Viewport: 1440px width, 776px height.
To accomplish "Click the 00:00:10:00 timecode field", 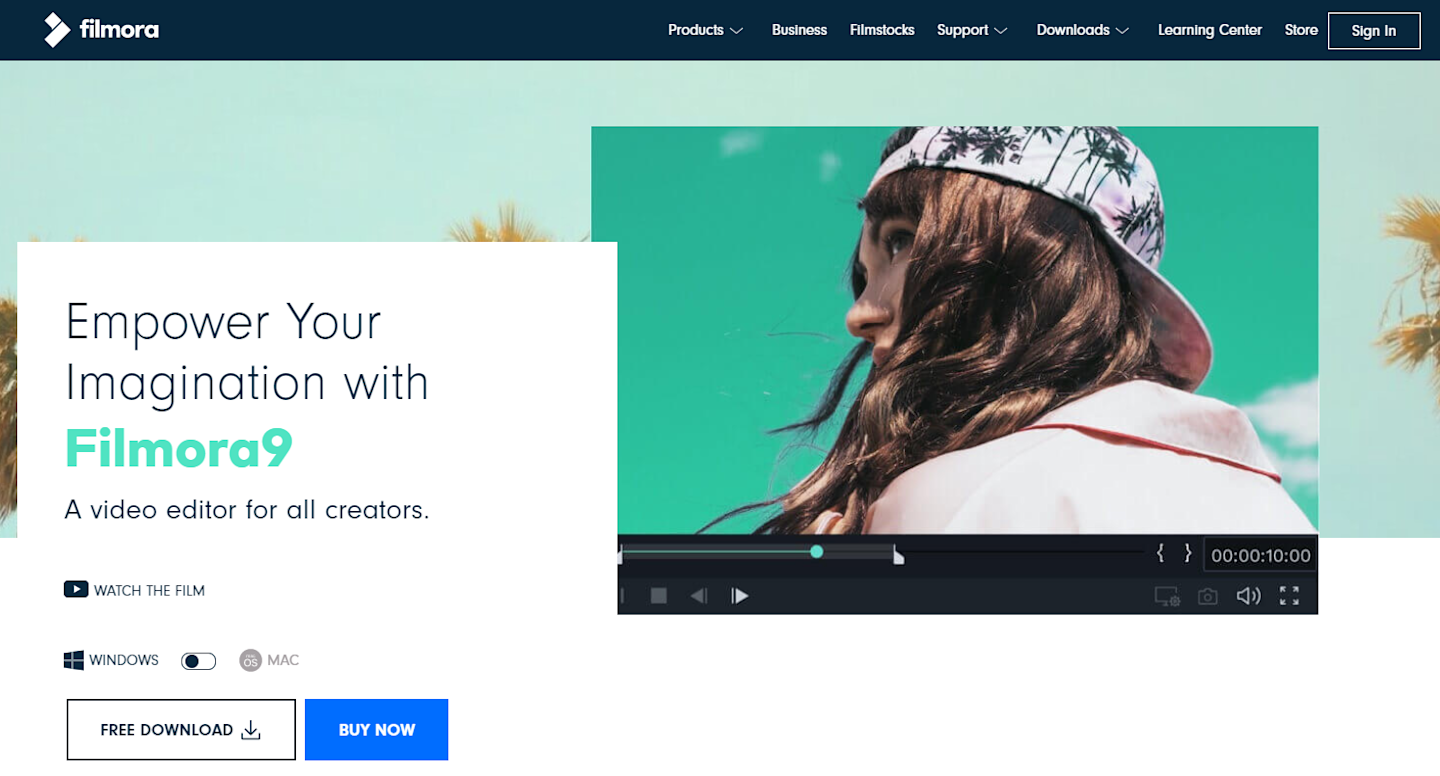I will click(1260, 555).
